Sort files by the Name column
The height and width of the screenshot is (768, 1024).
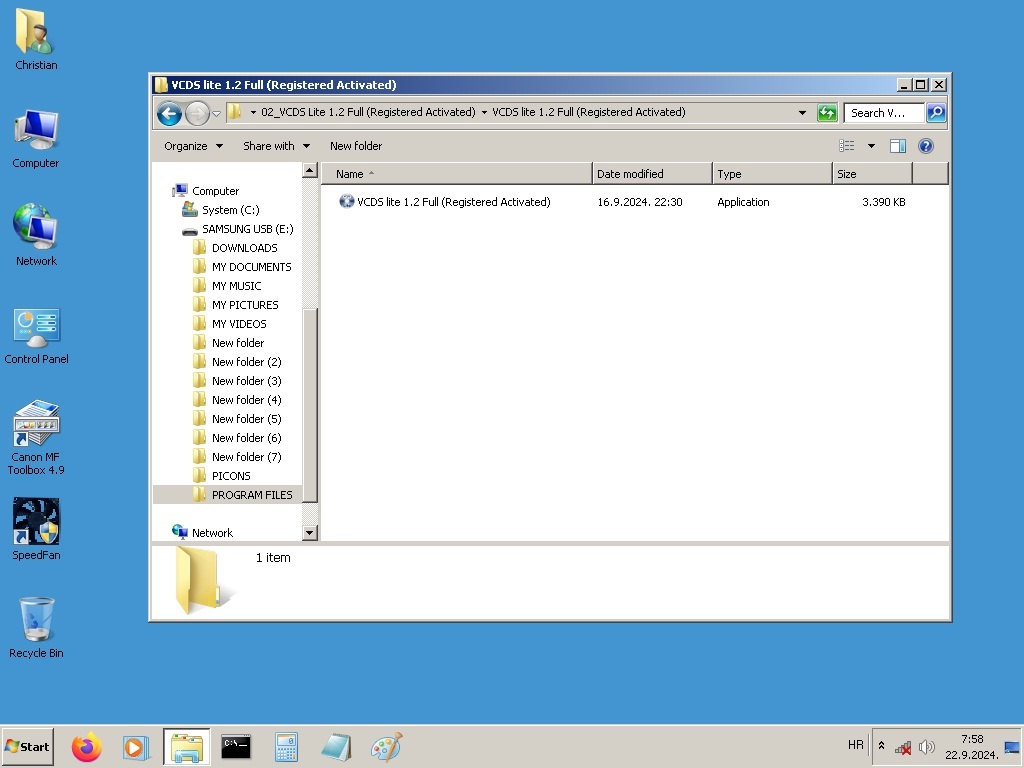(x=456, y=174)
